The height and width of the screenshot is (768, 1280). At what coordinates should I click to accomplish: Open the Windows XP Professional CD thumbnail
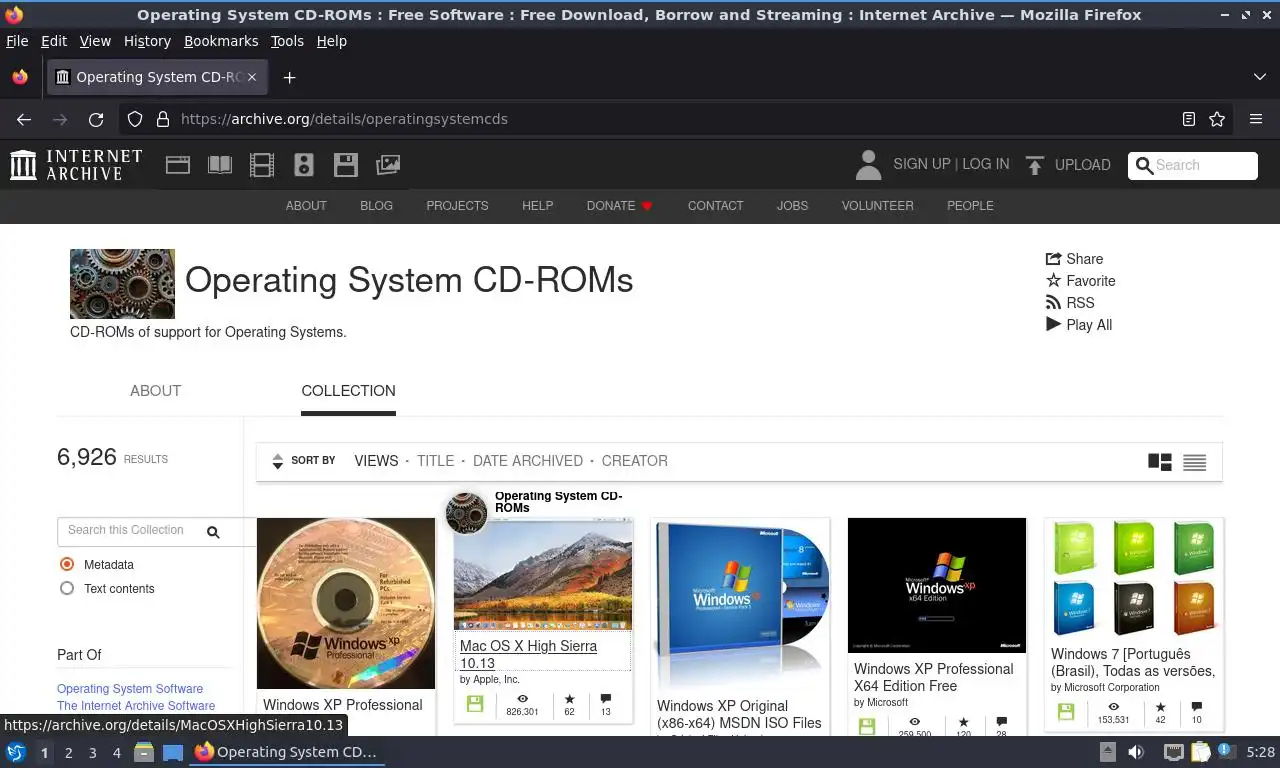[346, 603]
